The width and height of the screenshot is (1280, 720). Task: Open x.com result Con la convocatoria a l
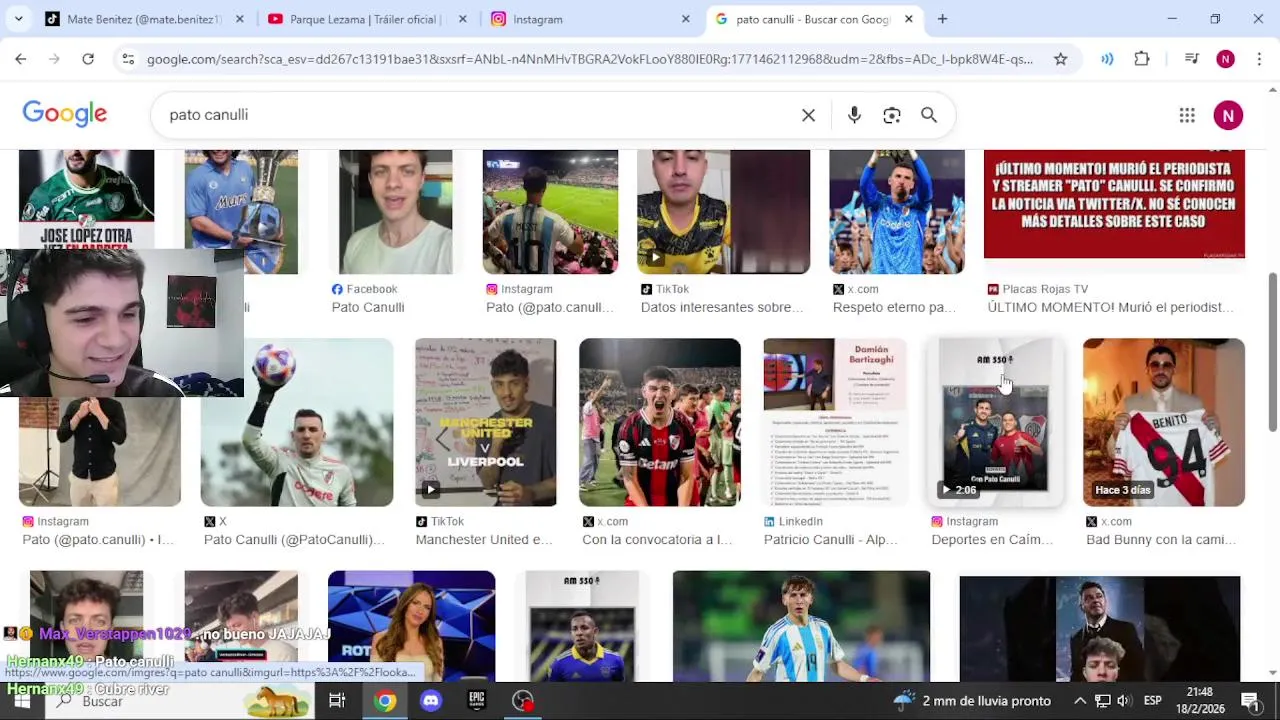click(657, 539)
